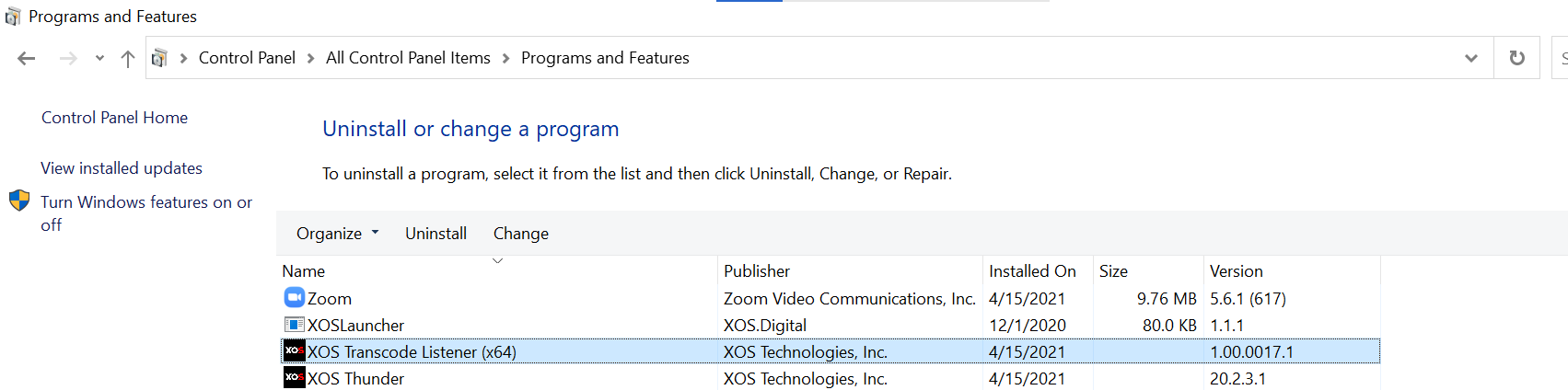Image resolution: width=1568 pixels, height=390 pixels.
Task: Go up one level with up arrow
Action: coord(128,59)
